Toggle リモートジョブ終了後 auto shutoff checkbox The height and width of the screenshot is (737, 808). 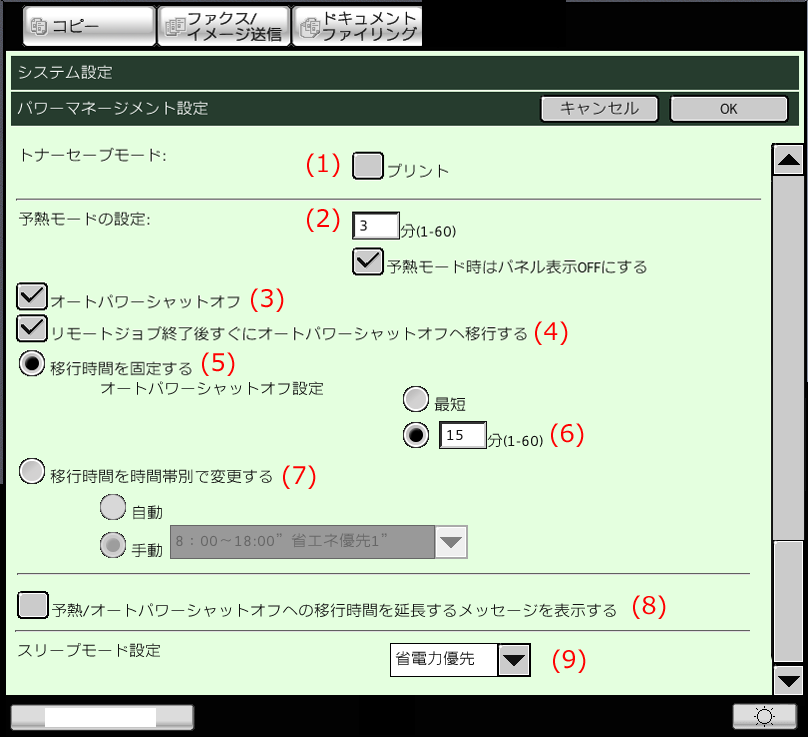click(33, 328)
